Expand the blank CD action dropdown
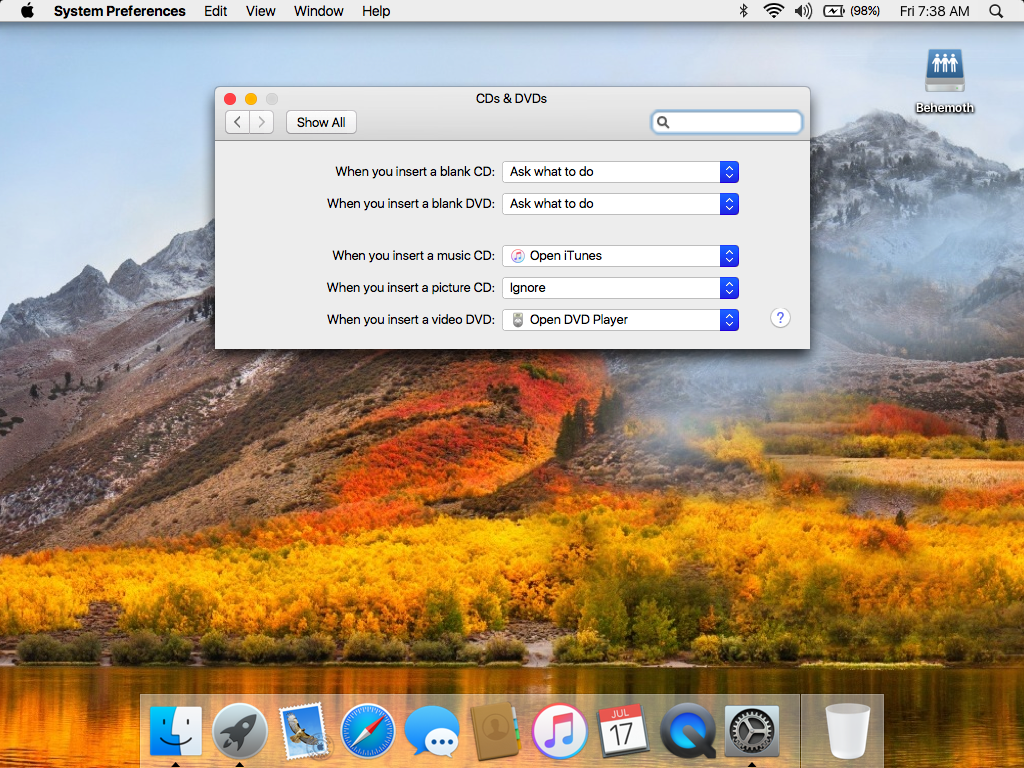This screenshot has height=768, width=1024. tap(620, 172)
